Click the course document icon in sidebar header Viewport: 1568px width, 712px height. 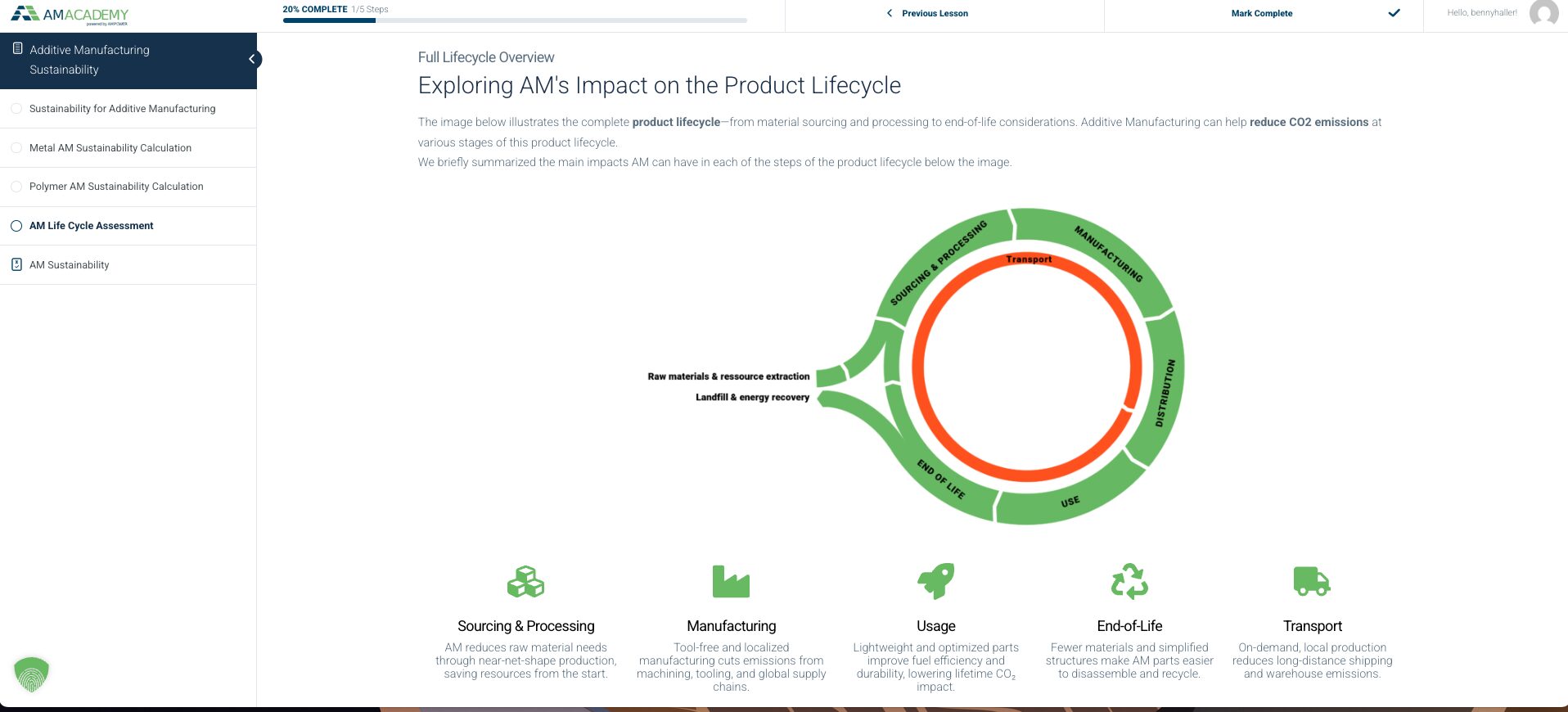(x=17, y=49)
